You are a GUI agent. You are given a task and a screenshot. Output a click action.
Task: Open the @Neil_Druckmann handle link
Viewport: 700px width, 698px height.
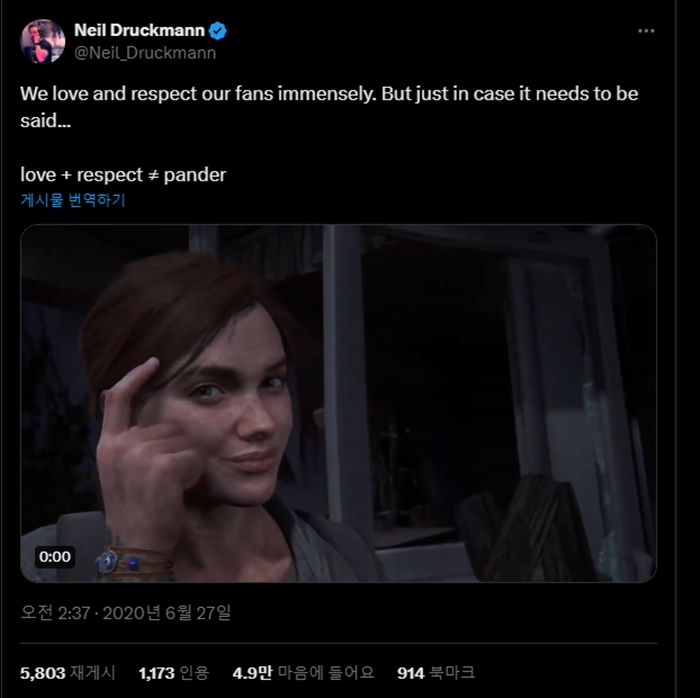click(x=144, y=53)
